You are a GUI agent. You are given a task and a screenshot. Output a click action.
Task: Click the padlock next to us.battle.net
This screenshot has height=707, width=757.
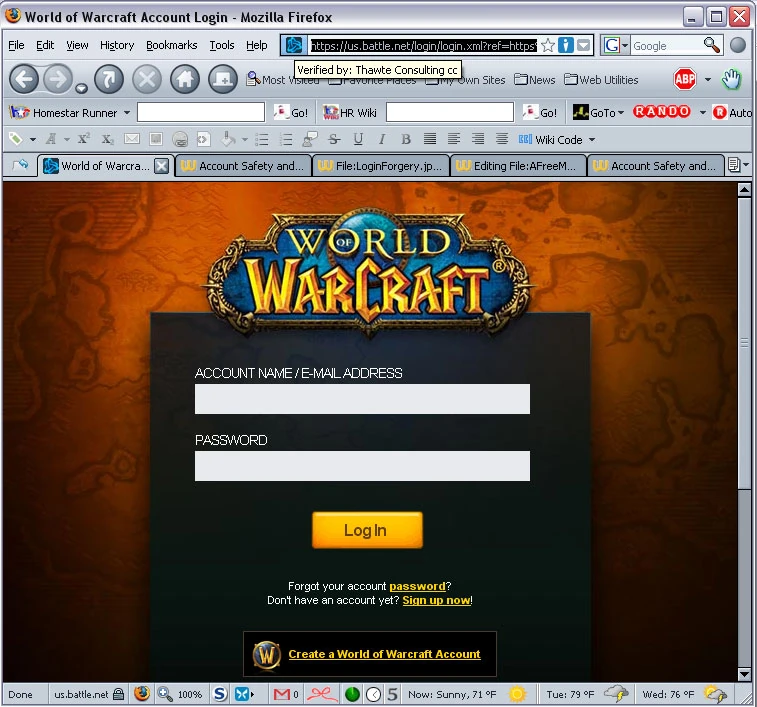[118, 694]
